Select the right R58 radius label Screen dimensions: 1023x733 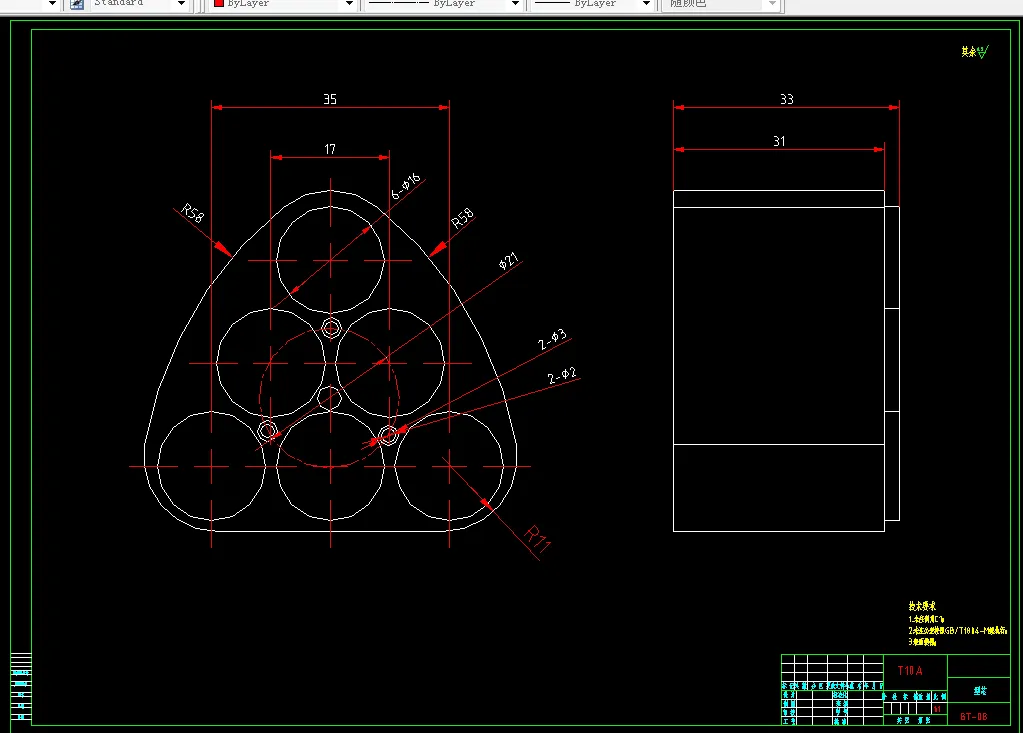pos(463,218)
